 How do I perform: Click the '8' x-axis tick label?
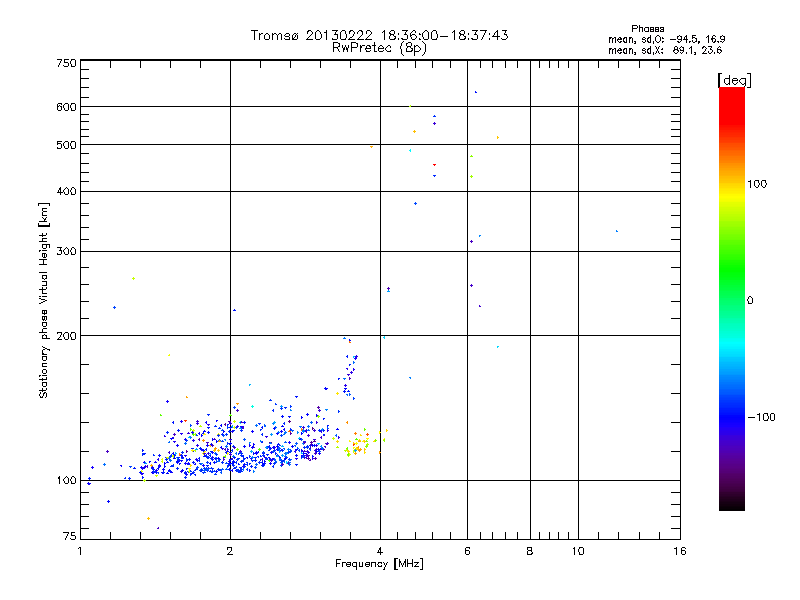coord(530,551)
